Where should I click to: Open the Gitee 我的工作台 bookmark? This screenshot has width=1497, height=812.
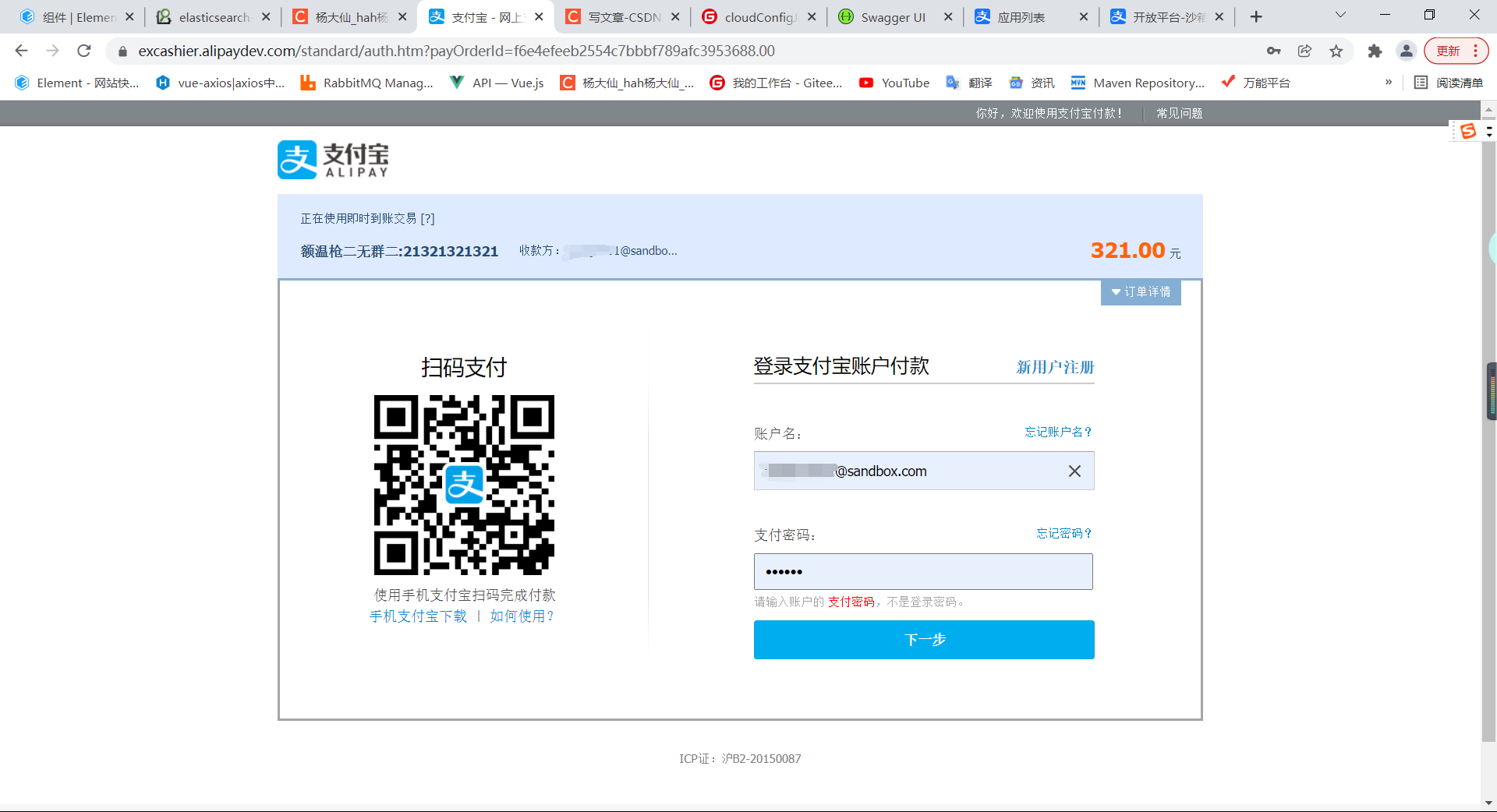[x=776, y=83]
